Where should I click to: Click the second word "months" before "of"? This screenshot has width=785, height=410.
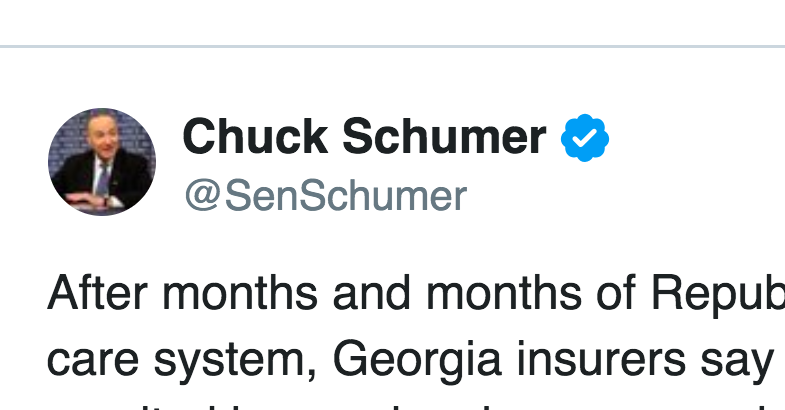pos(504,293)
